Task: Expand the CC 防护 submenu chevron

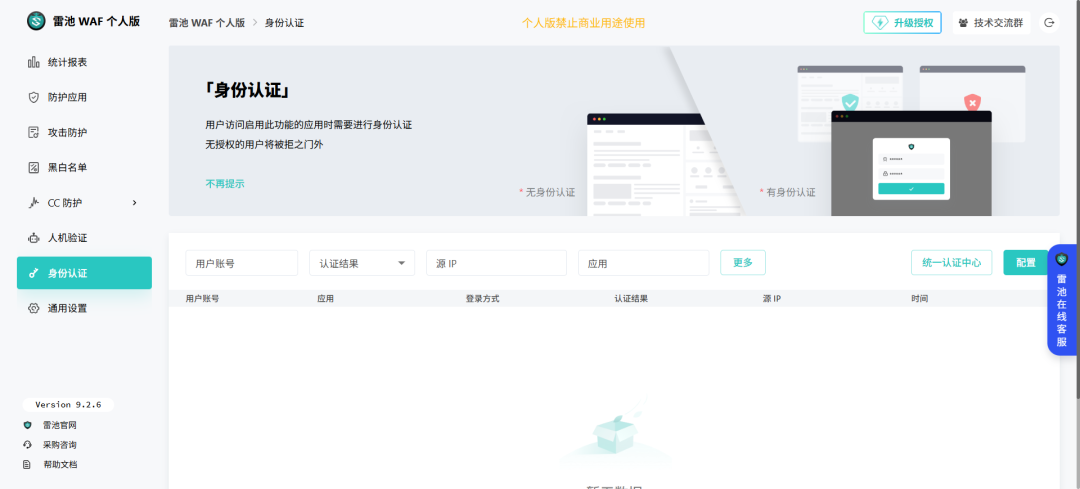Action: tap(134, 202)
